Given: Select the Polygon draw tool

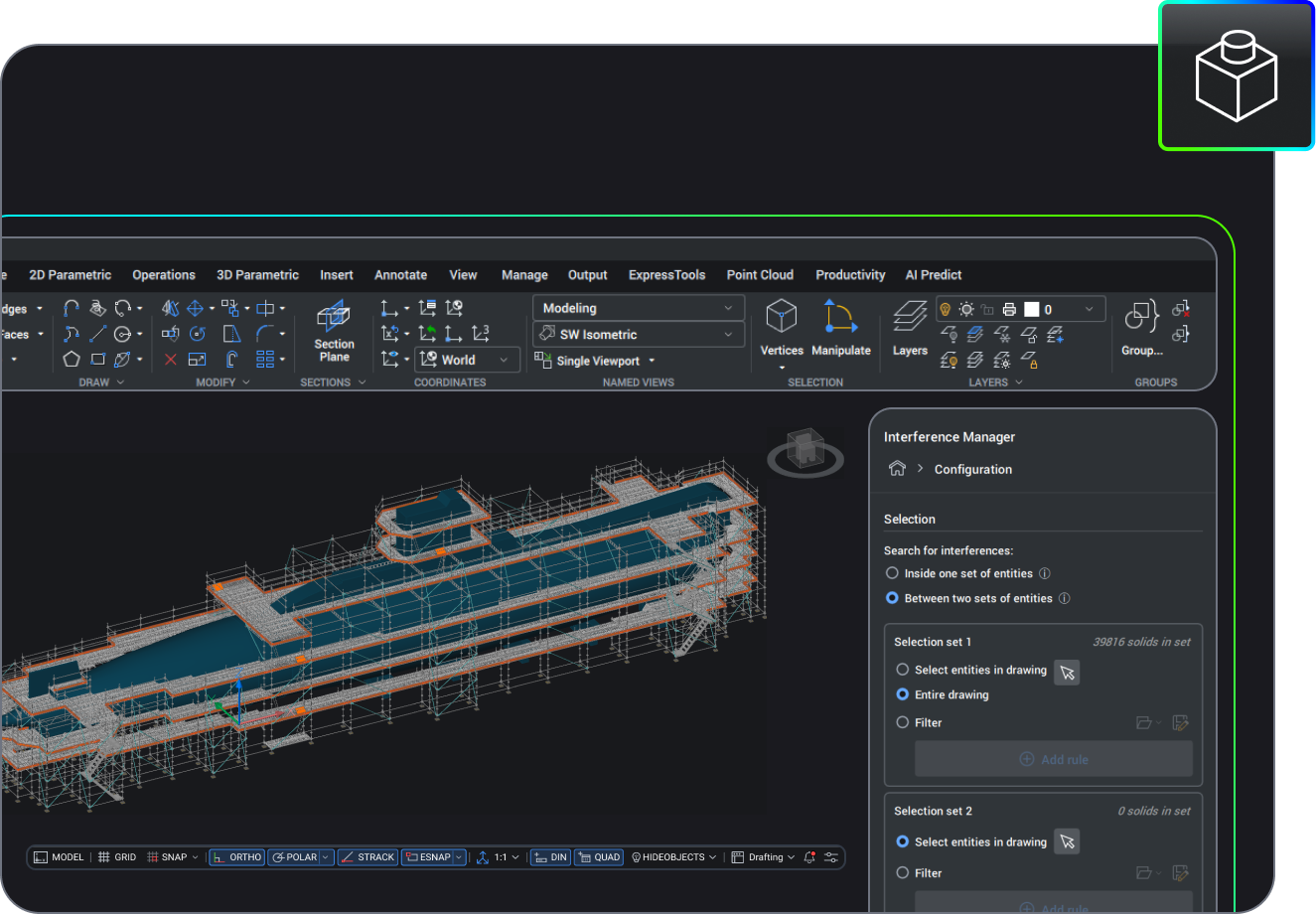Looking at the screenshot, I should point(72,359).
